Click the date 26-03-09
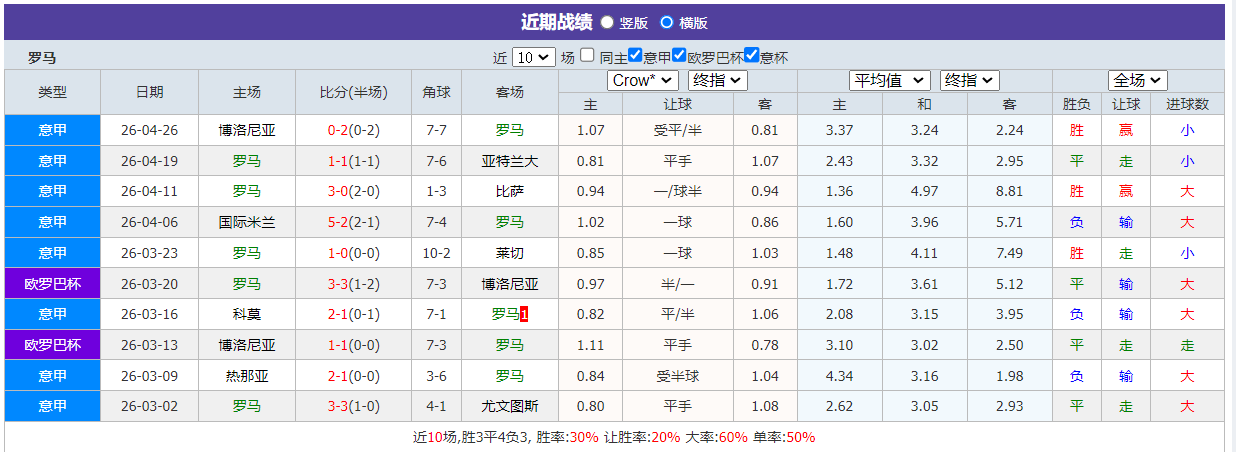This screenshot has width=1236, height=452. click(150, 376)
